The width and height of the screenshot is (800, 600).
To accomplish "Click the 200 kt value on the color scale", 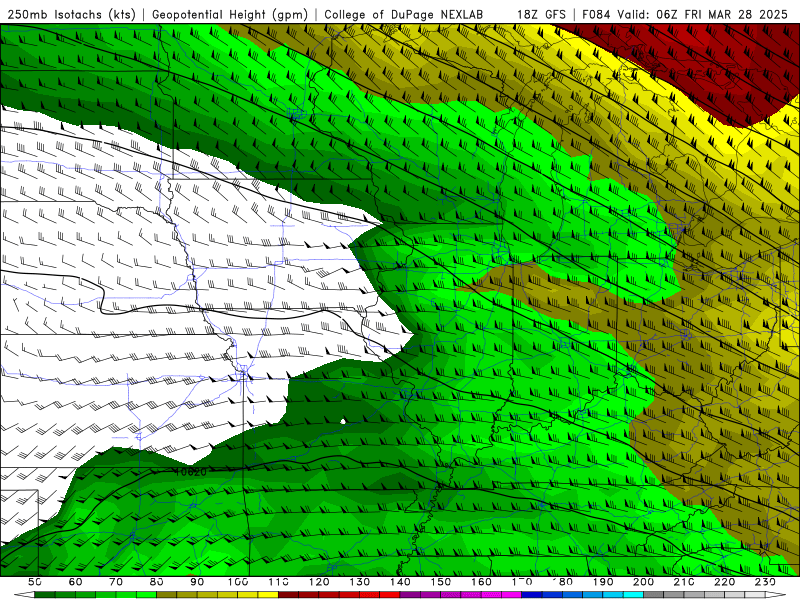I will point(644,582).
